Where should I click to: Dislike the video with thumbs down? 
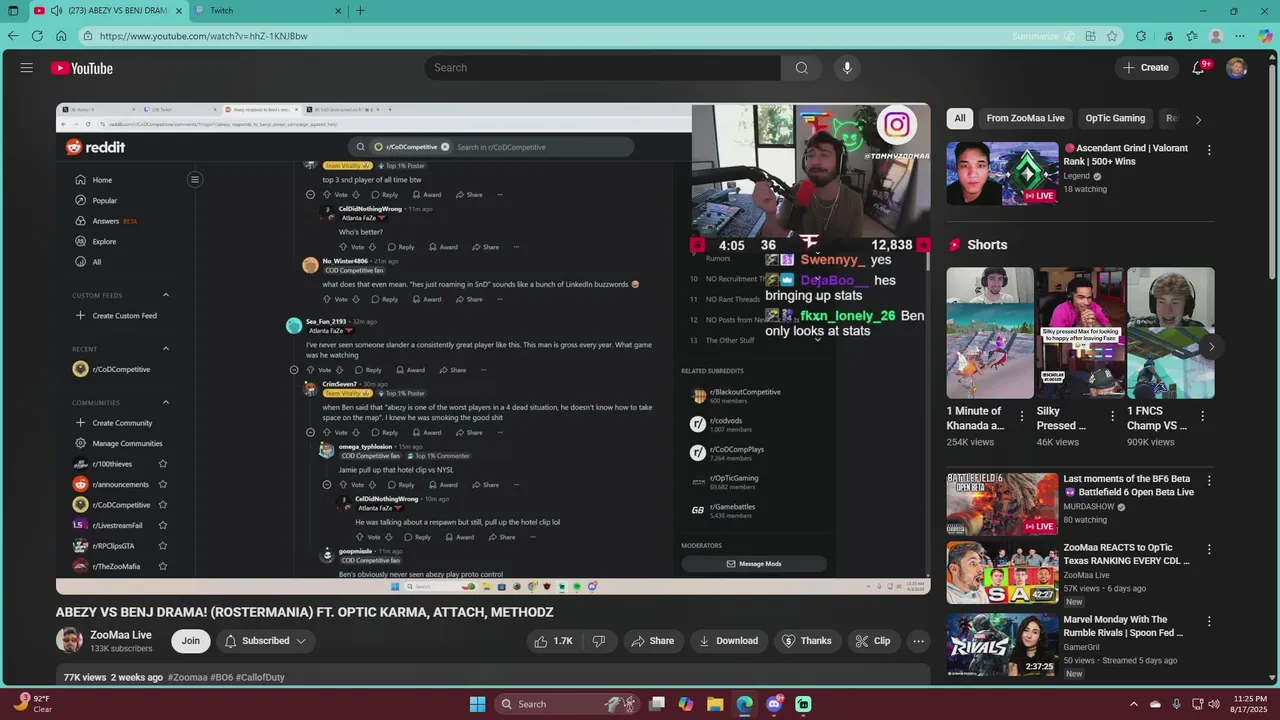click(599, 641)
